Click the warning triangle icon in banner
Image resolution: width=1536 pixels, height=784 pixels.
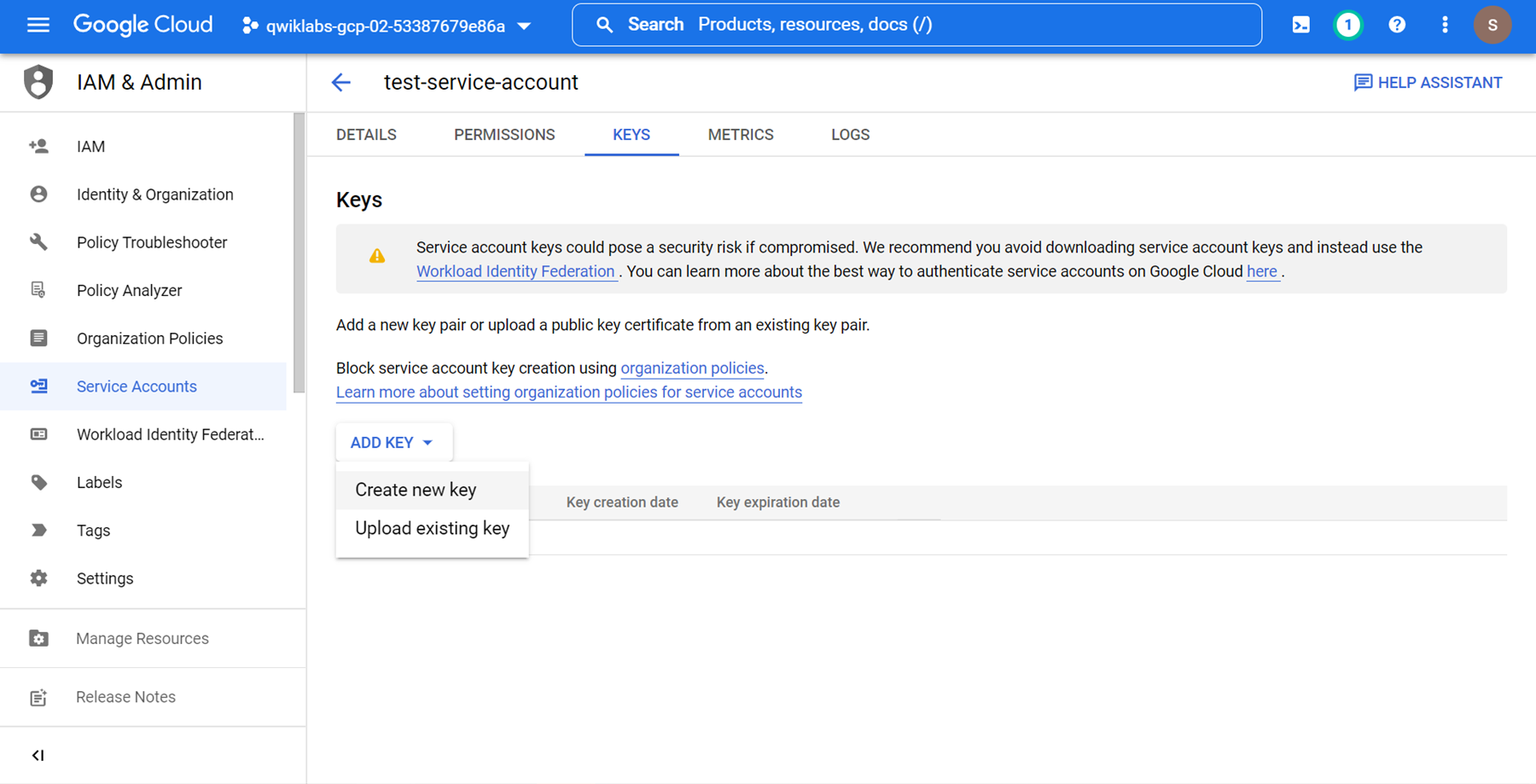coord(376,256)
